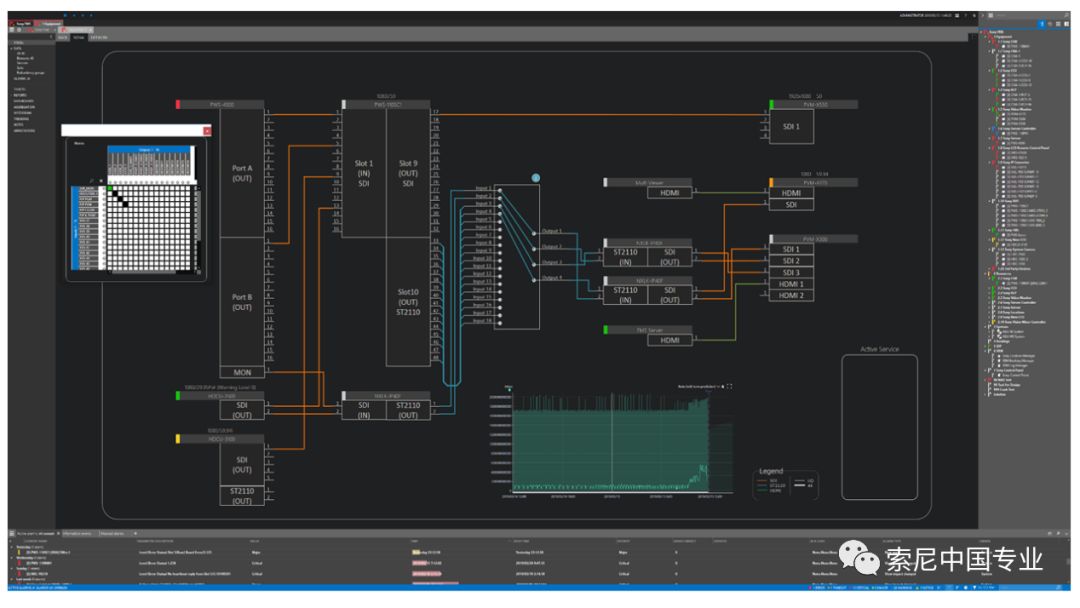This screenshot has height=608, width=1080.
Task: Click the Active Service panel
Action: [x=880, y=427]
